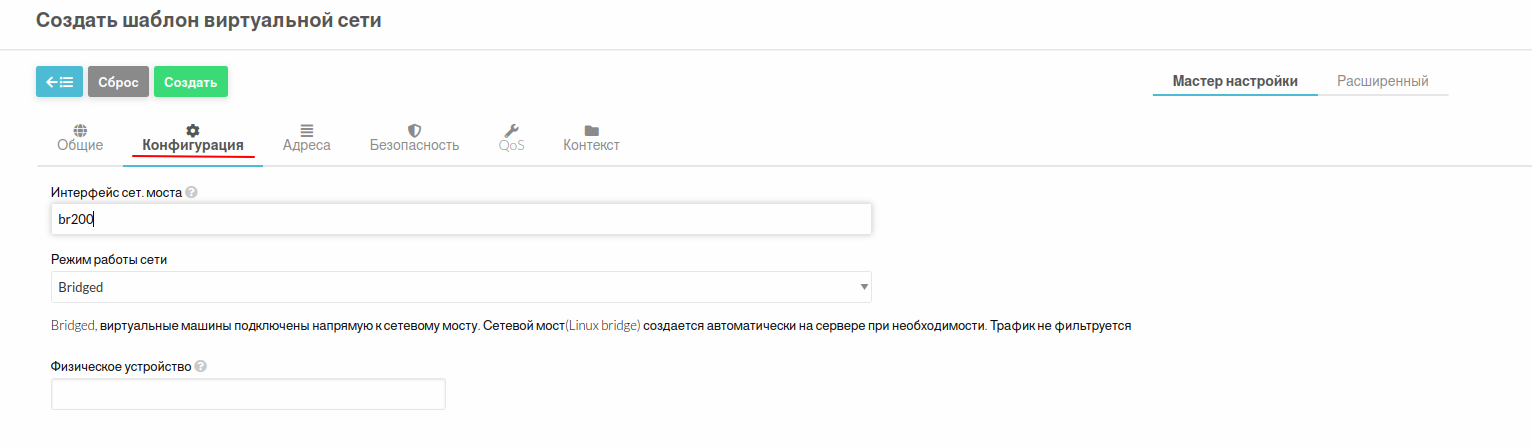Click help icon beside Интерфейс сет. моста
Screen dimensions: 1532x446
tap(191, 193)
